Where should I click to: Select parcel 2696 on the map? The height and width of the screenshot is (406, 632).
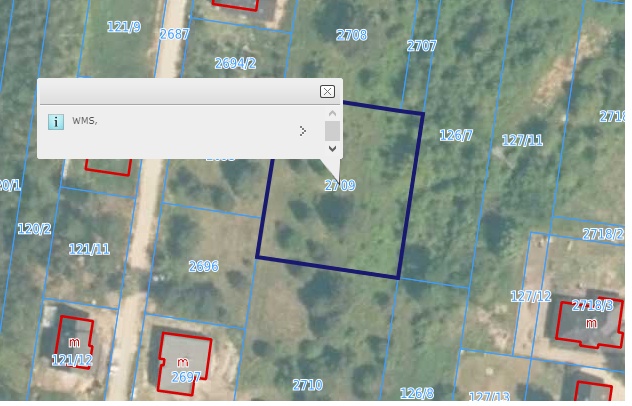203,266
